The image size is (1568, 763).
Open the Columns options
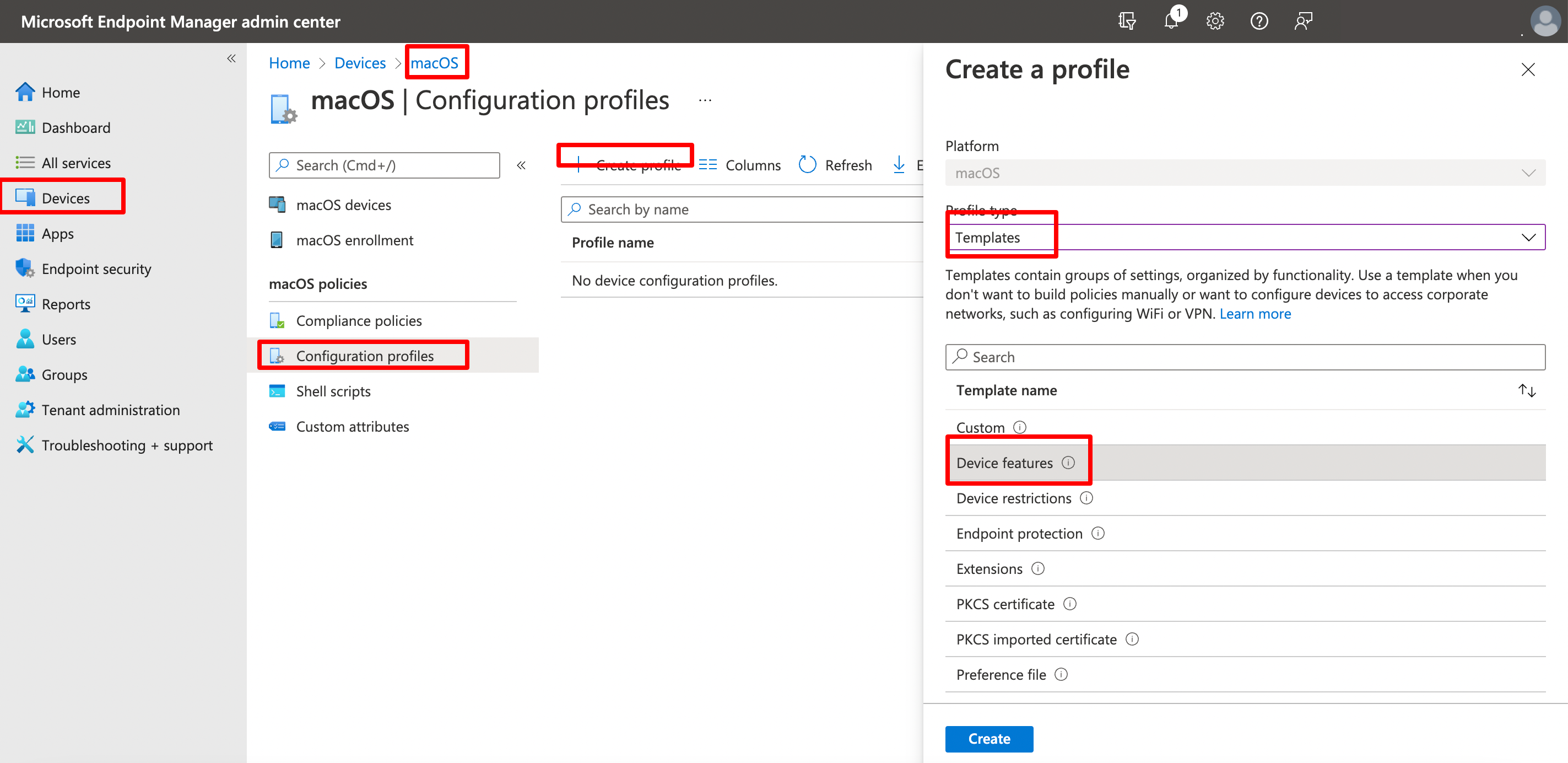coord(739,164)
